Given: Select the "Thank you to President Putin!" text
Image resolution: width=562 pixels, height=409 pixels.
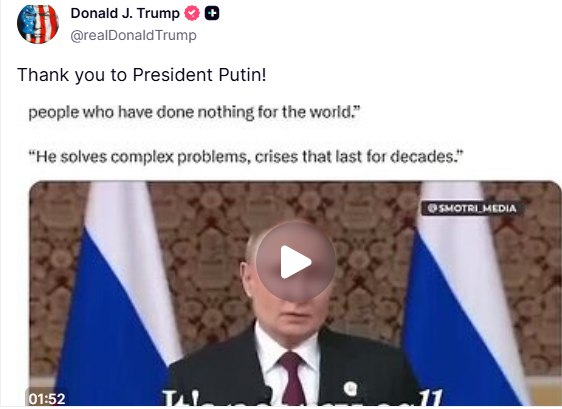Looking at the screenshot, I should 142,75.
